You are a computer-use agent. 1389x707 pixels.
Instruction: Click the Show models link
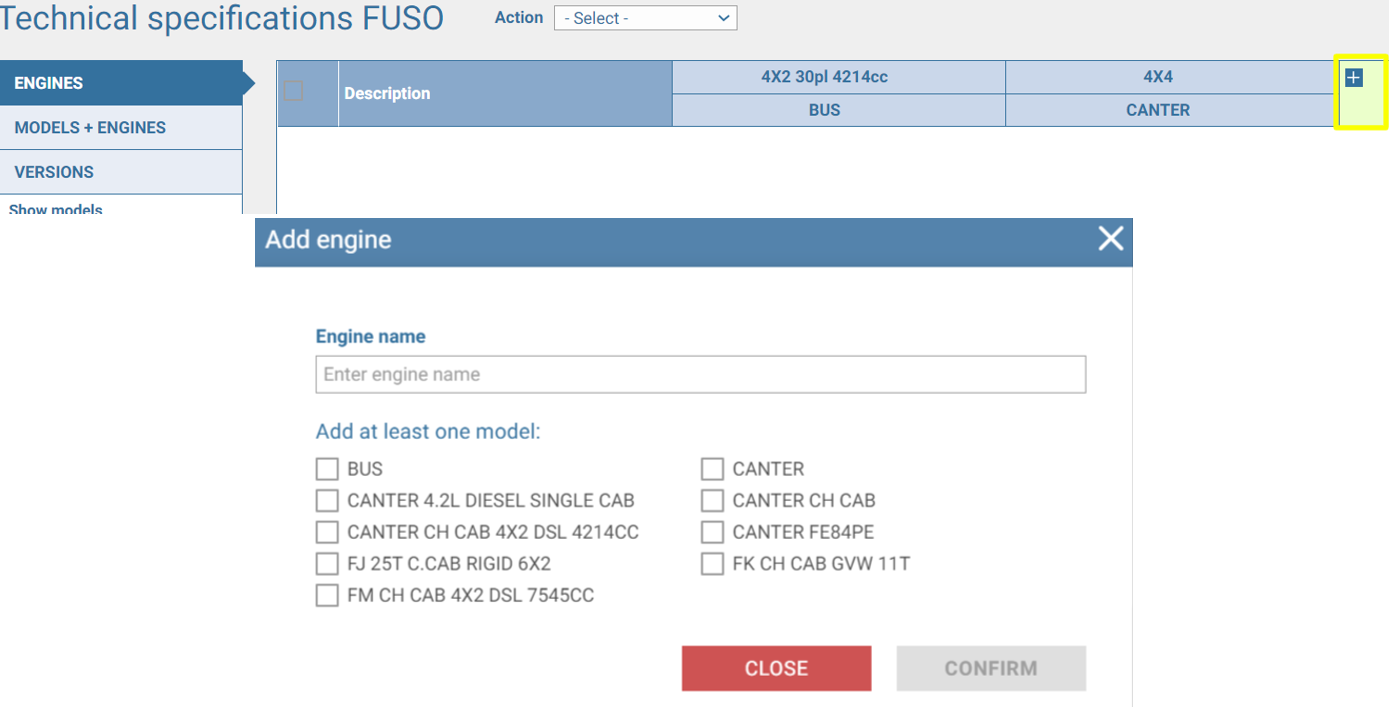56,208
